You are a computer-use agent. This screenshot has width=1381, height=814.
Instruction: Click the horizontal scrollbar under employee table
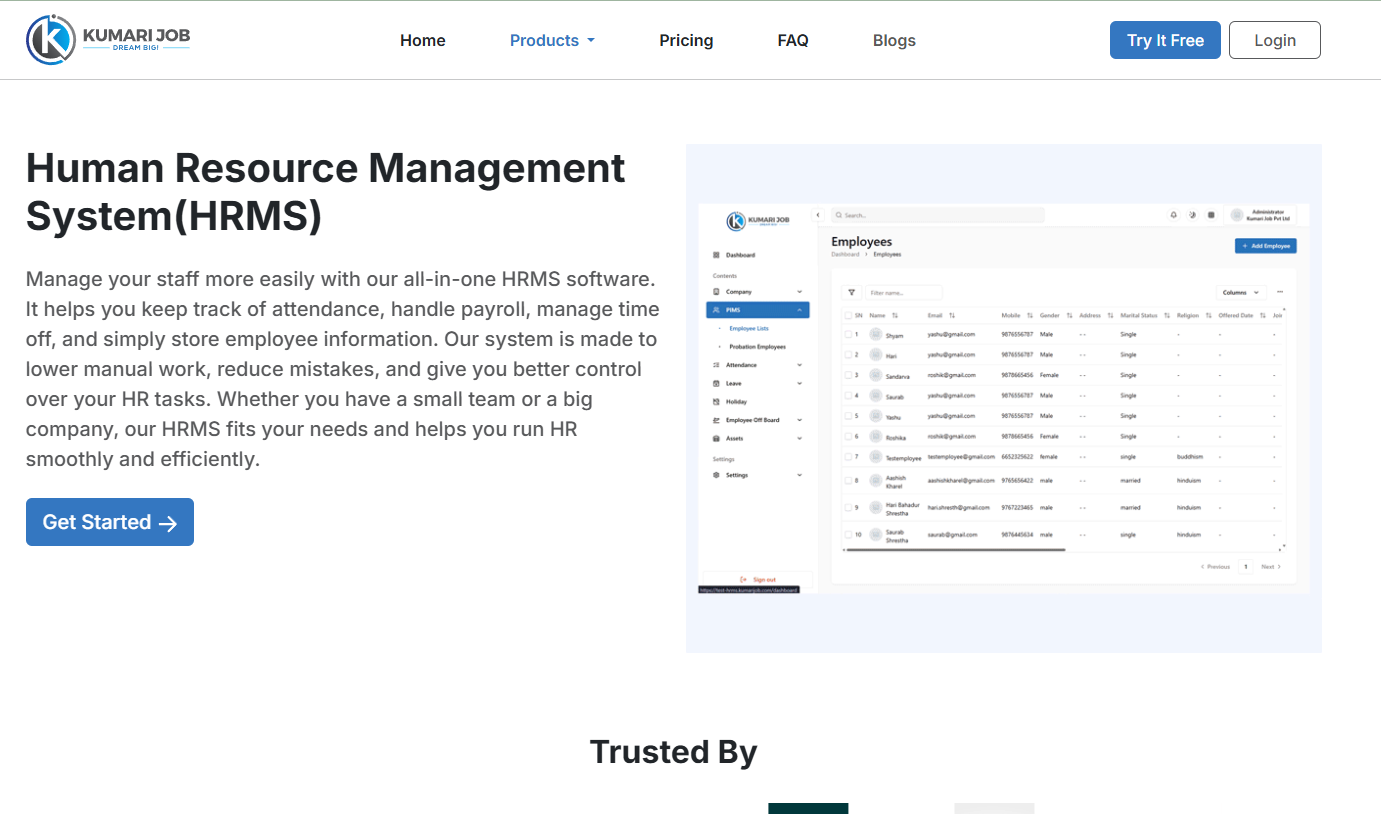pyautogui.click(x=955, y=550)
